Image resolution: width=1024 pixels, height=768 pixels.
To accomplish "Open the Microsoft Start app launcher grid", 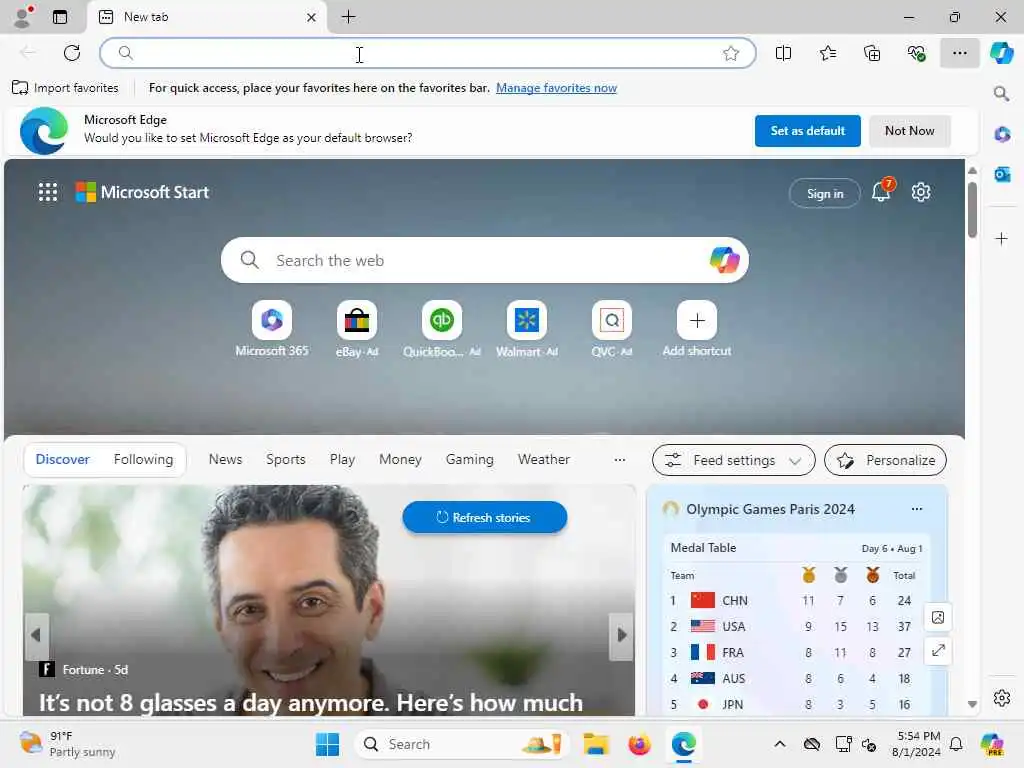I will (48, 192).
